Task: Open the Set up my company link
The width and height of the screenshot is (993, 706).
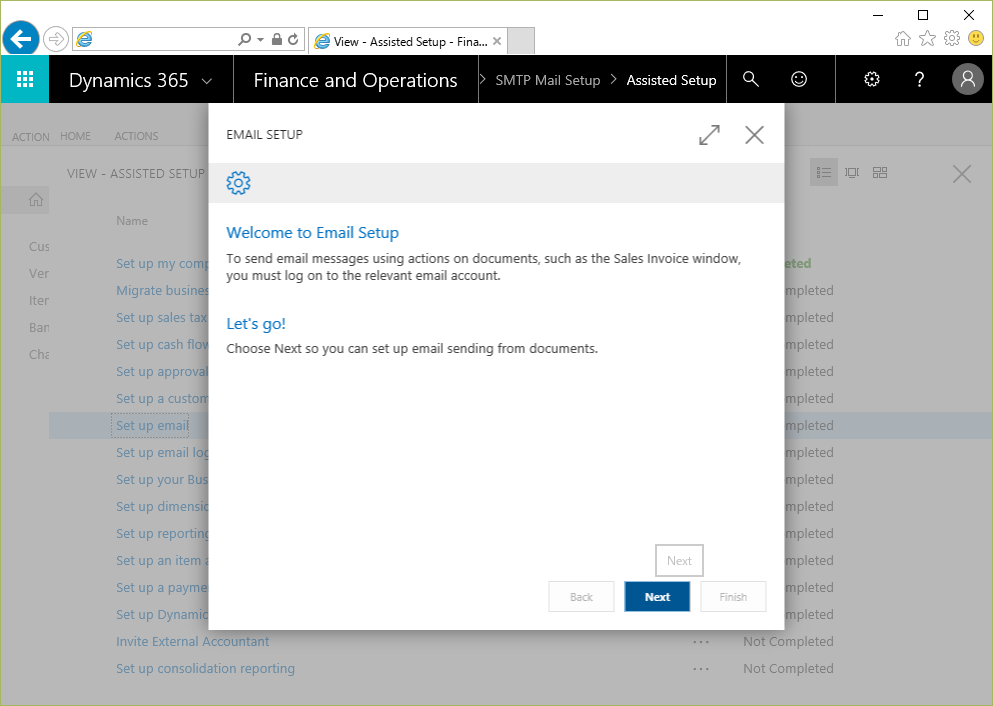Action: tap(162, 263)
